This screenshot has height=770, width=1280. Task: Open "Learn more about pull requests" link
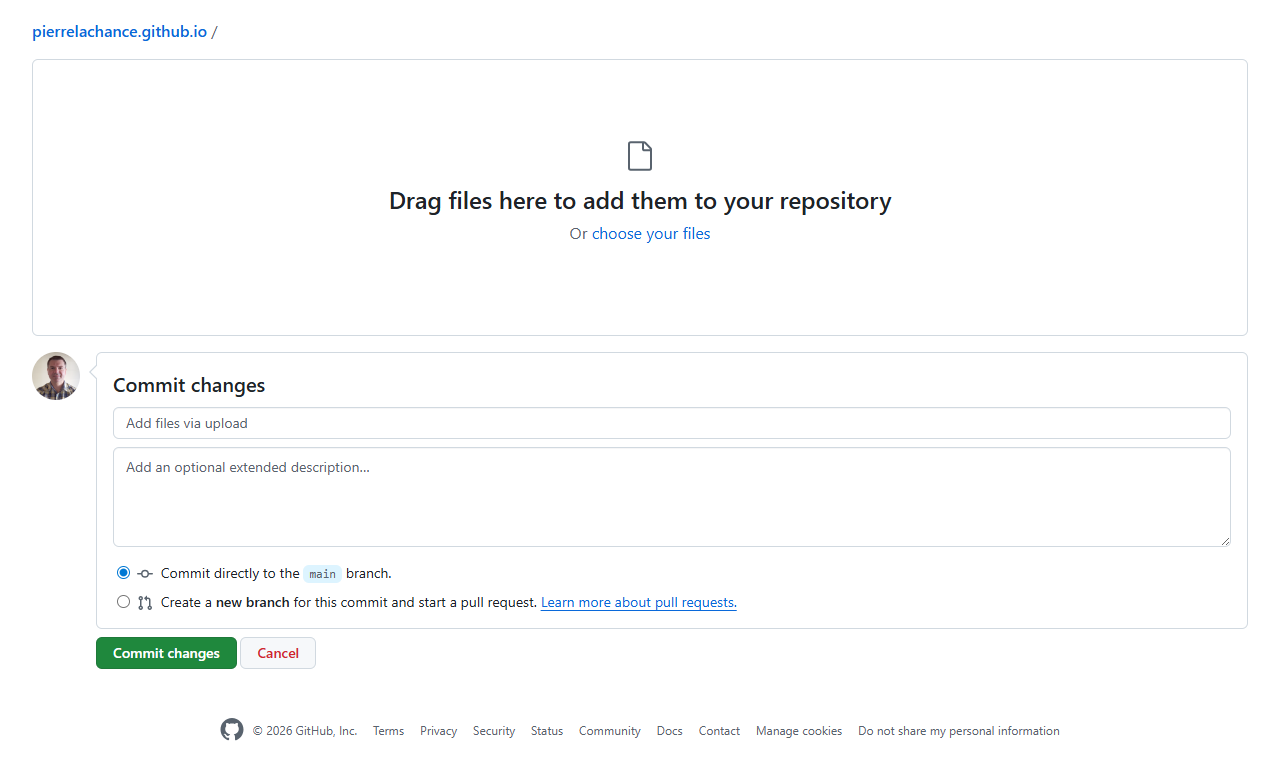tap(639, 603)
